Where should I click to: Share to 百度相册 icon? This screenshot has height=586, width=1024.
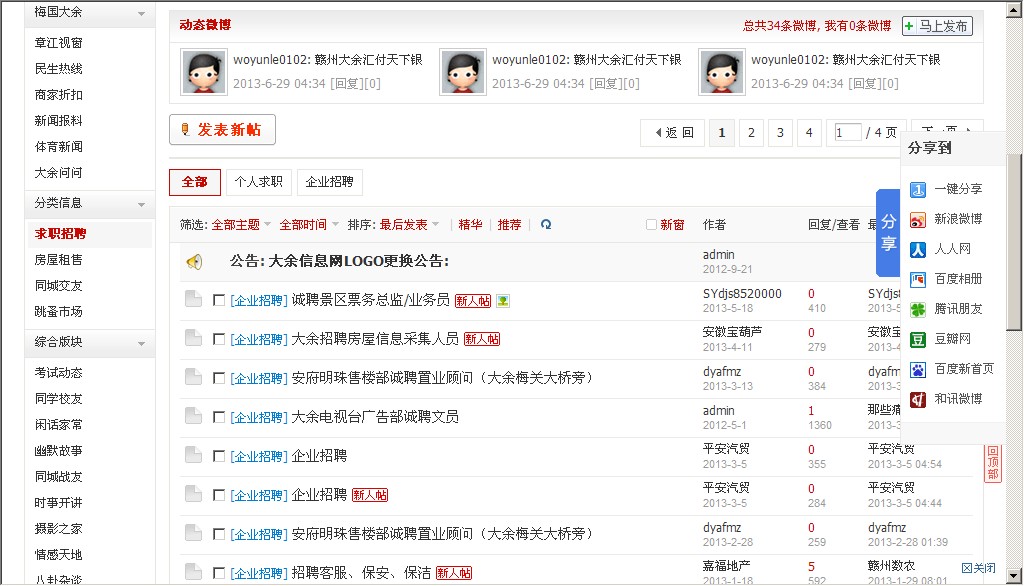918,280
